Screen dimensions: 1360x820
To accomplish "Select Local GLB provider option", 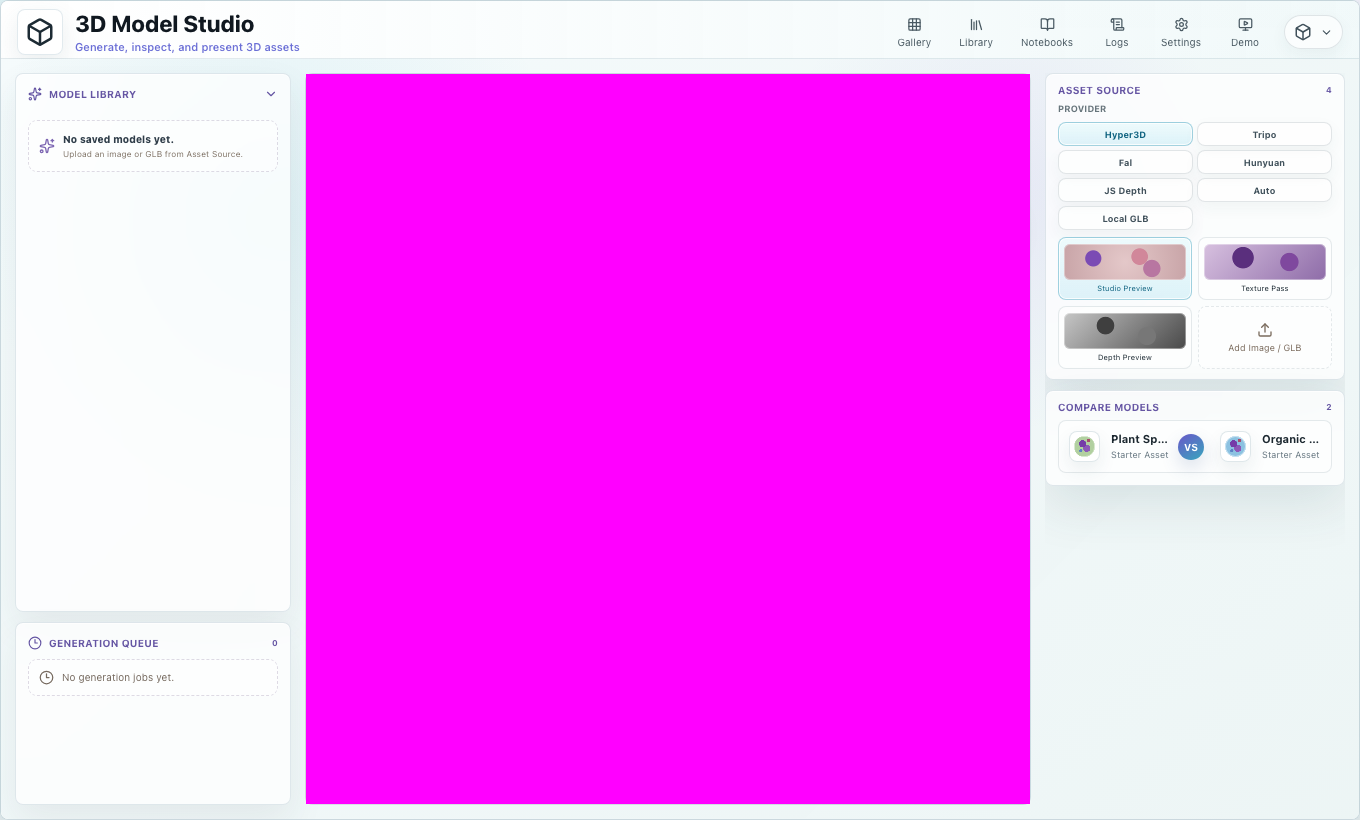I will coord(1125,218).
